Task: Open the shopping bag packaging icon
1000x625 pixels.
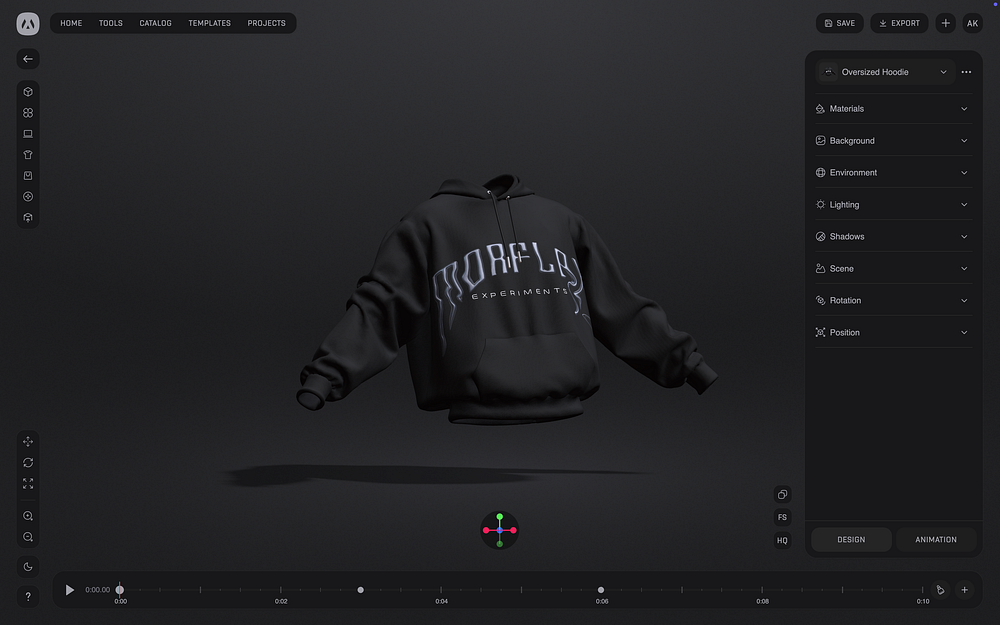Action: tap(28, 175)
